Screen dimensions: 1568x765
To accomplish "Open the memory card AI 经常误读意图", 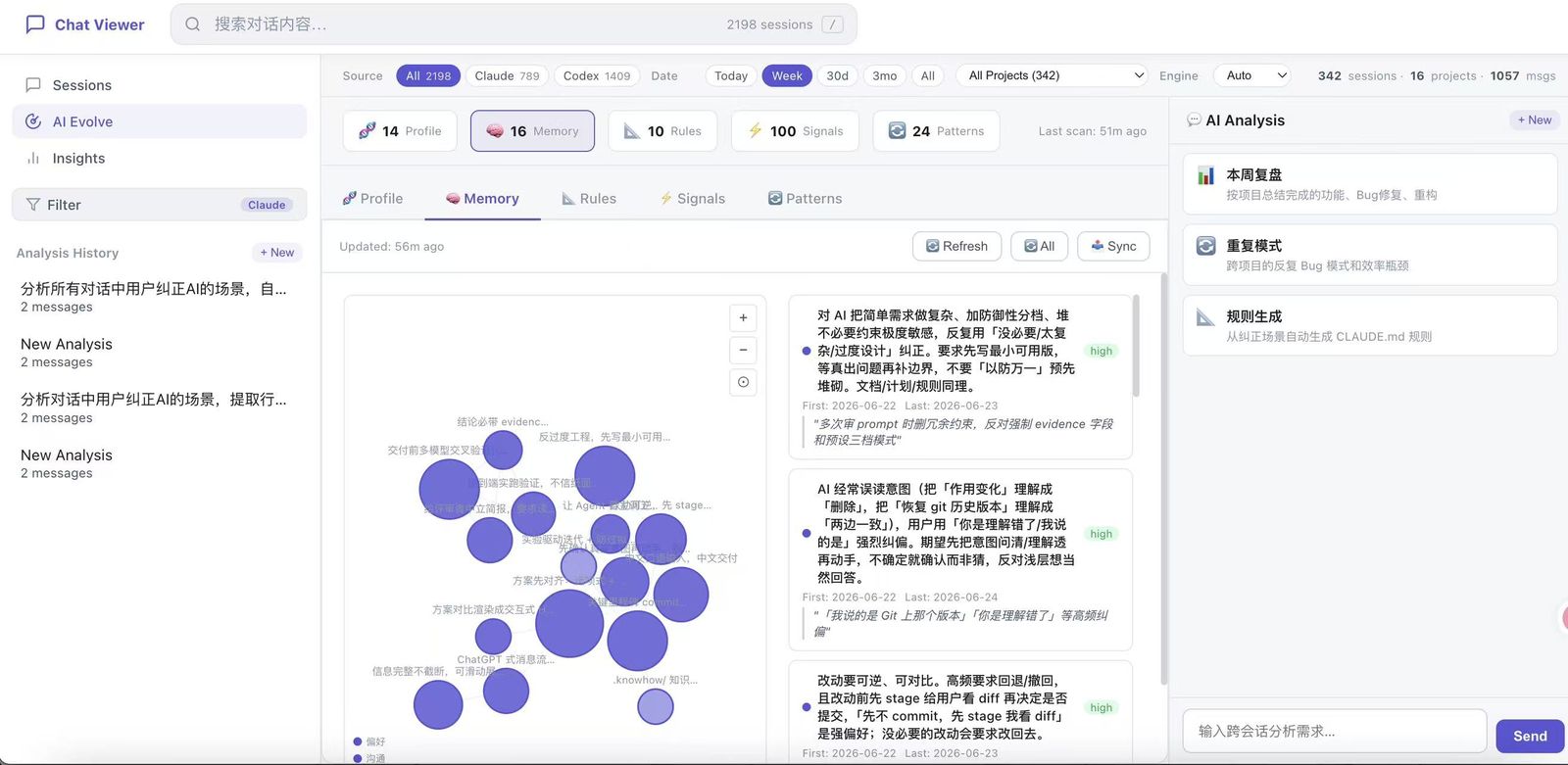I will coord(960,559).
